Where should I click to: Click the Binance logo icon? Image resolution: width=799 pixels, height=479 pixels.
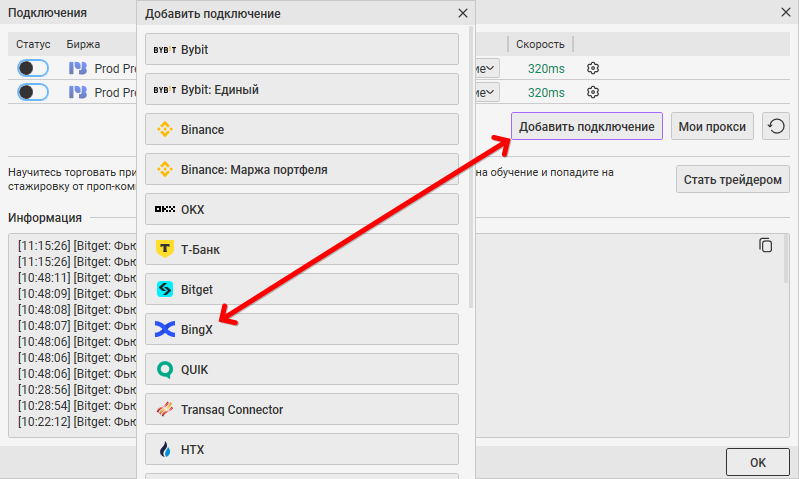point(165,130)
